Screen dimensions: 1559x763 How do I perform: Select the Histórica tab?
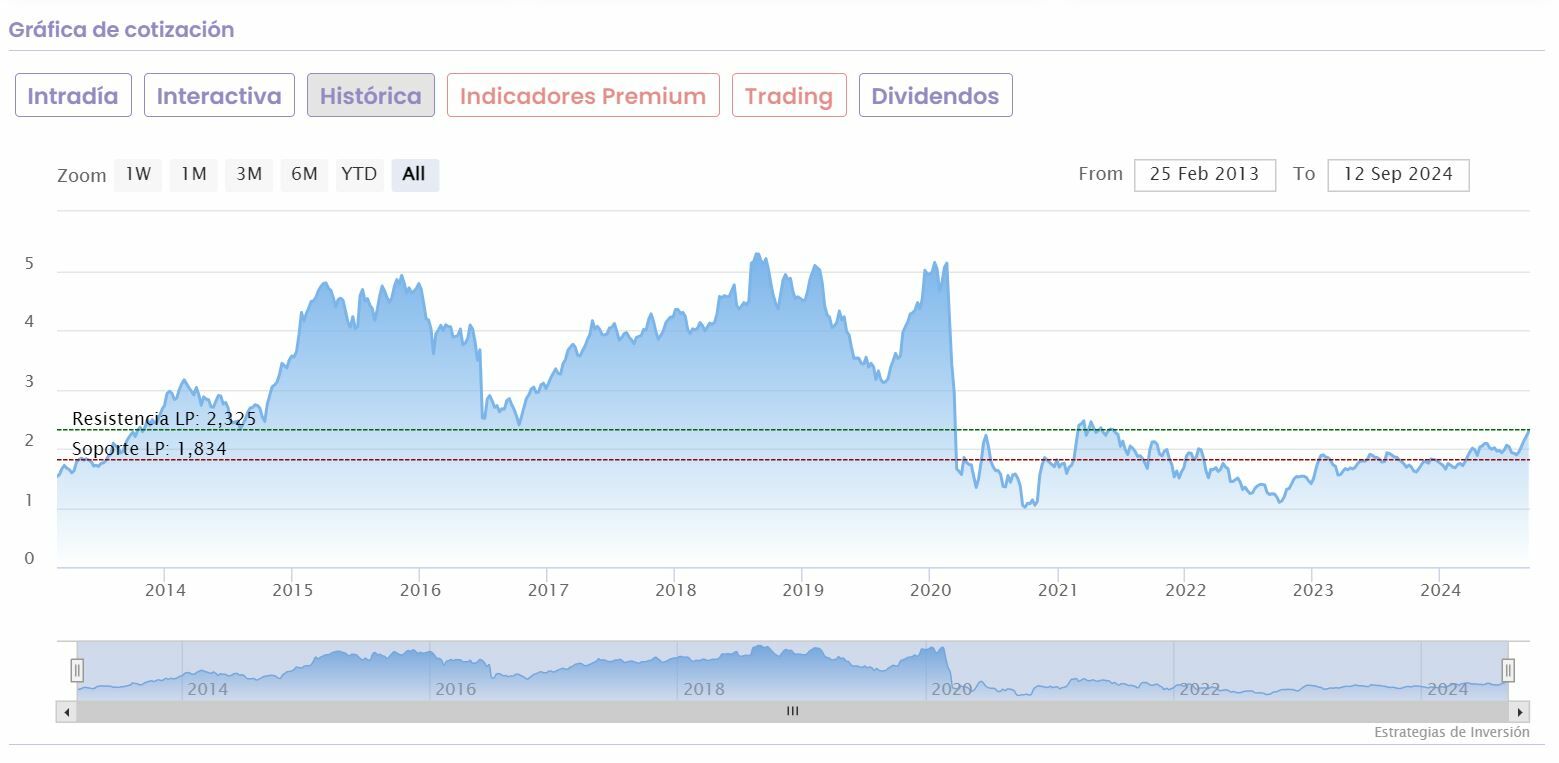[370, 96]
